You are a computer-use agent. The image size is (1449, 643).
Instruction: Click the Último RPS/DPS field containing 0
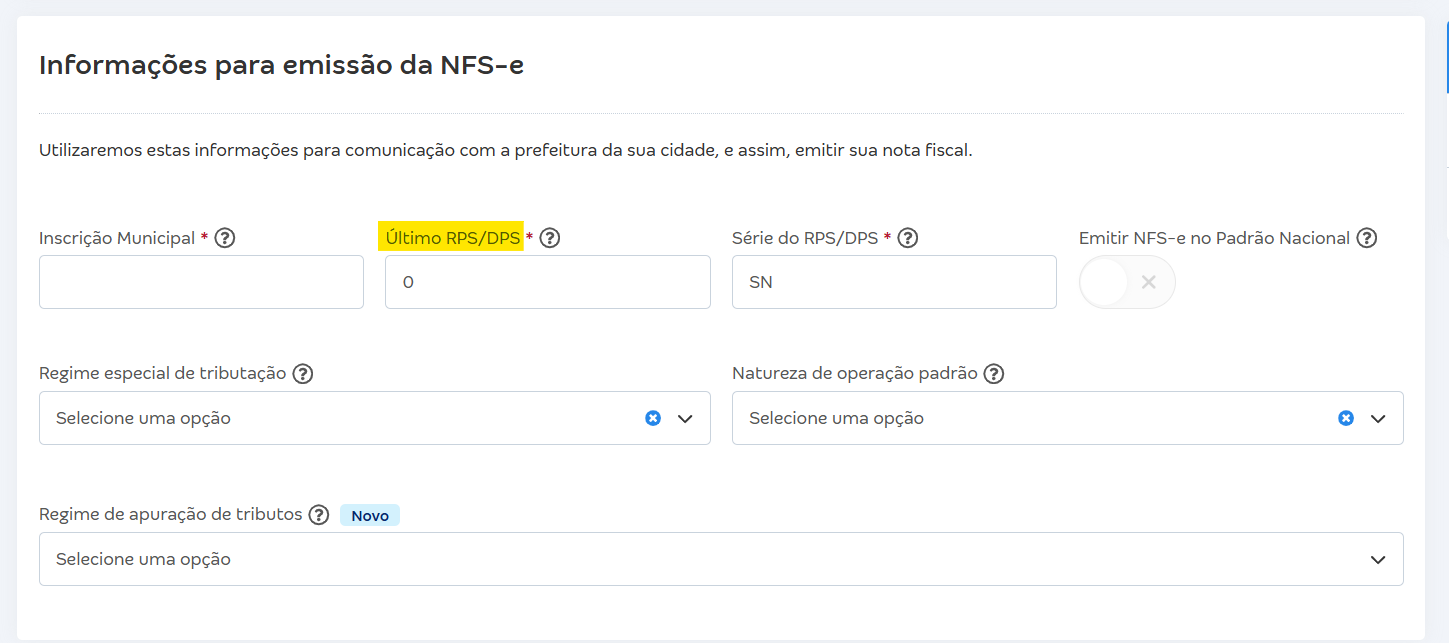pos(547,281)
